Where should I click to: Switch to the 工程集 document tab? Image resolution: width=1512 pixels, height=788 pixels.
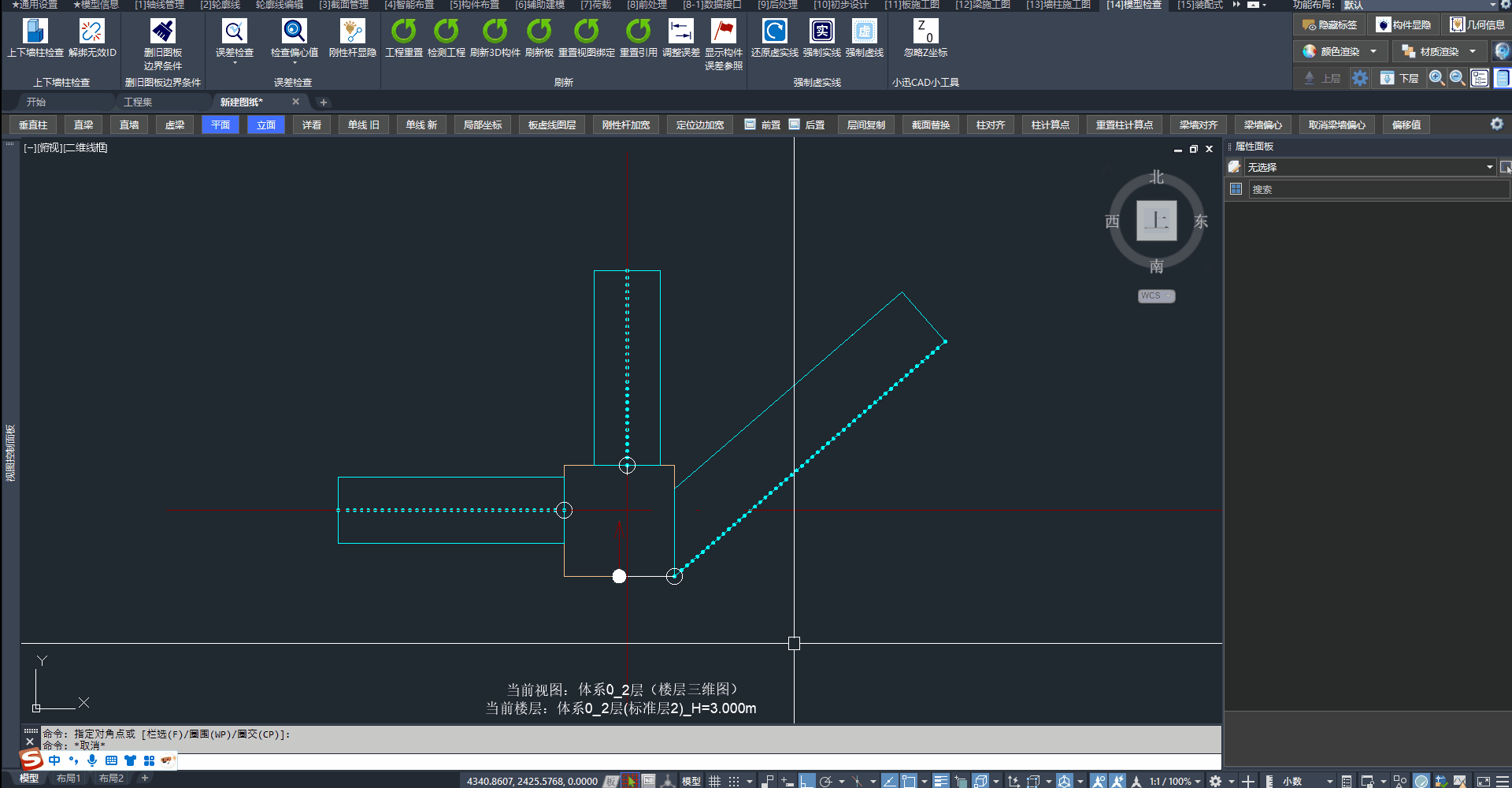tap(138, 102)
